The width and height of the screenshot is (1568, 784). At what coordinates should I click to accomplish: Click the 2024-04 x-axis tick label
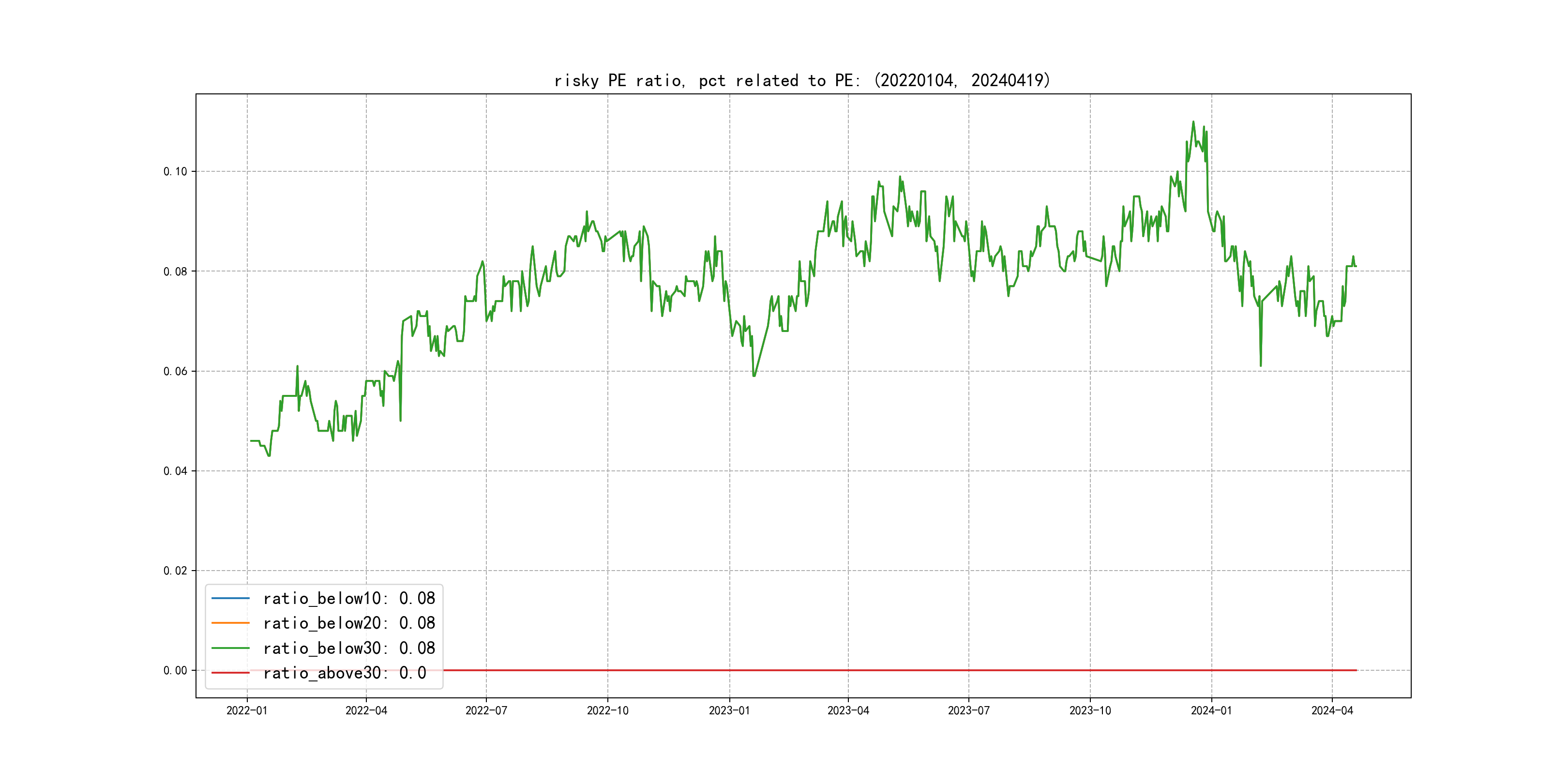pos(1332,711)
